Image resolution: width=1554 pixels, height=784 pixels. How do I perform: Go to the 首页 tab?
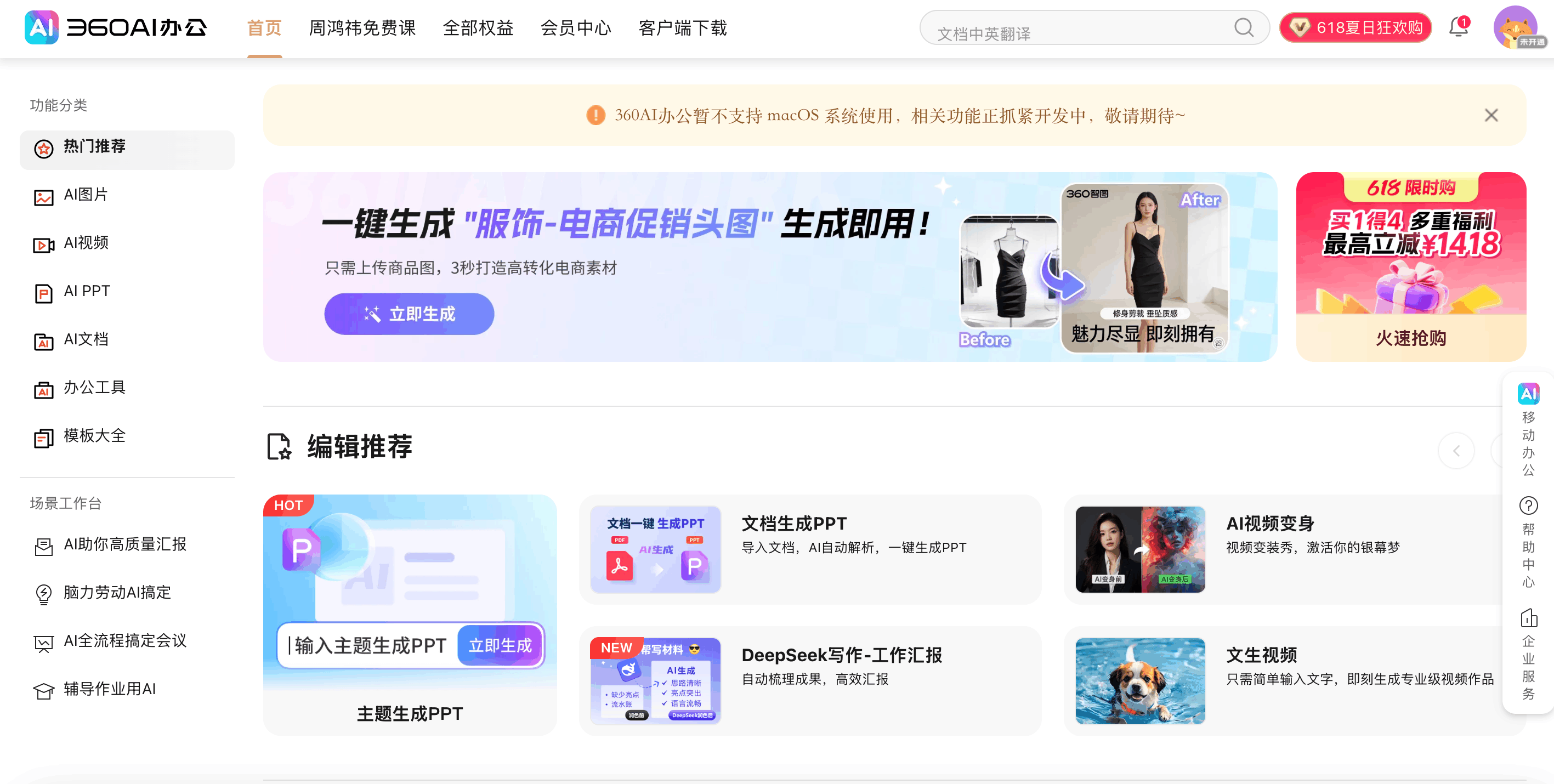pos(264,28)
